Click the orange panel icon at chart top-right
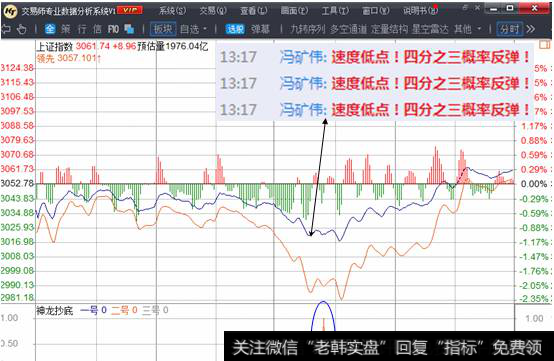This screenshot has height=361, width=554. pos(544,45)
